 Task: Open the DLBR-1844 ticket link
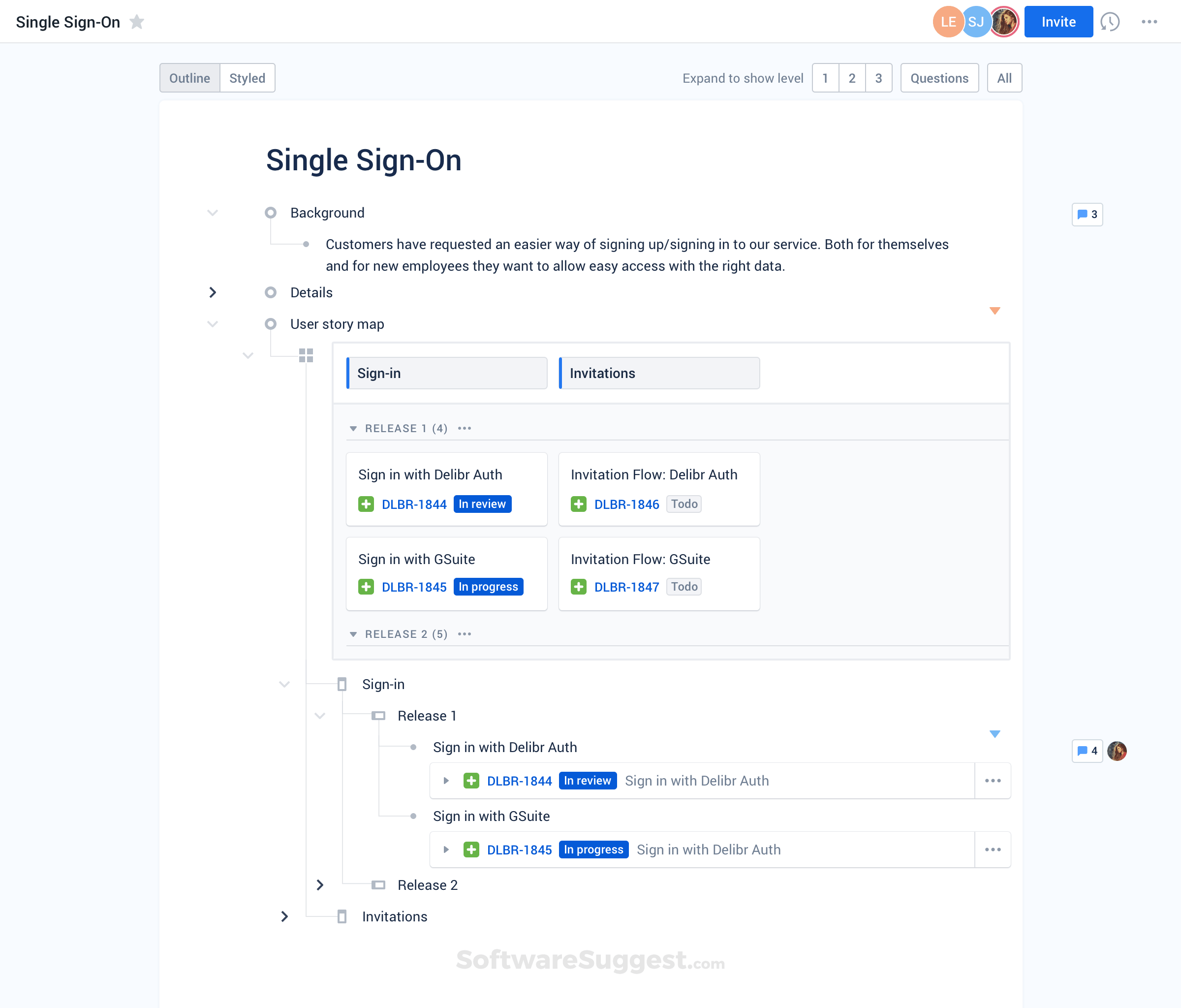click(x=414, y=504)
